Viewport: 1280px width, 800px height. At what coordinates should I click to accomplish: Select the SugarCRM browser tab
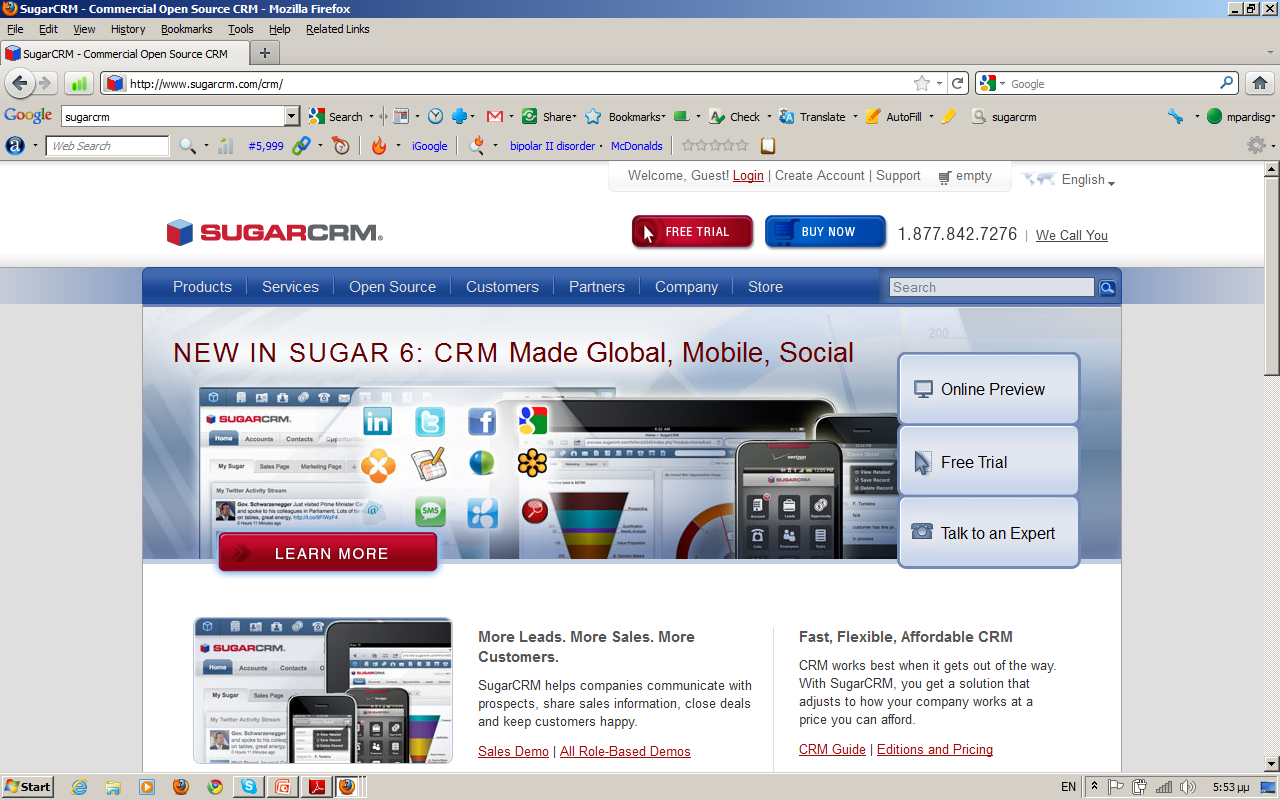pos(124,54)
